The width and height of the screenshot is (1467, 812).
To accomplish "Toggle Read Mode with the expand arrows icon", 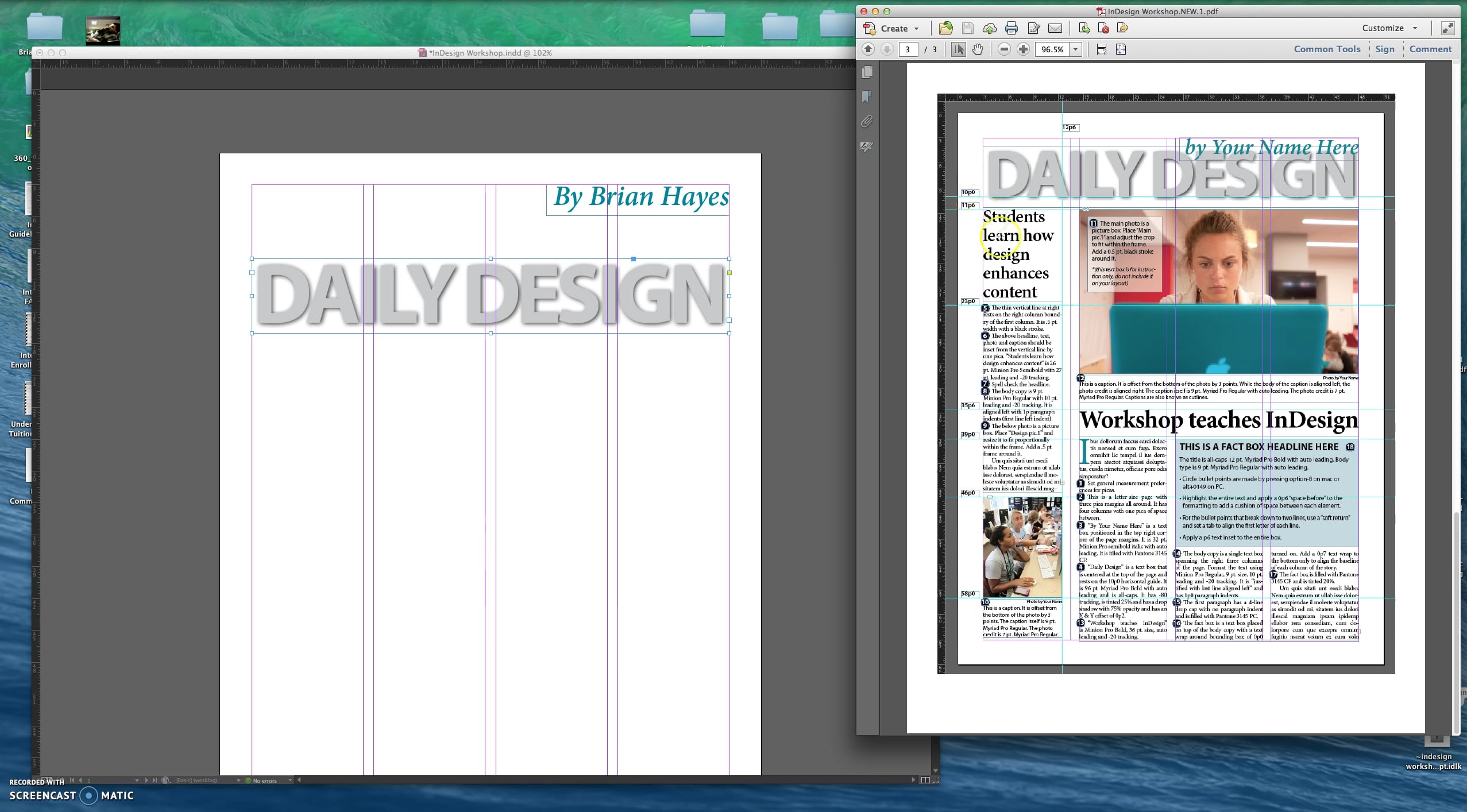I will click(1448, 28).
